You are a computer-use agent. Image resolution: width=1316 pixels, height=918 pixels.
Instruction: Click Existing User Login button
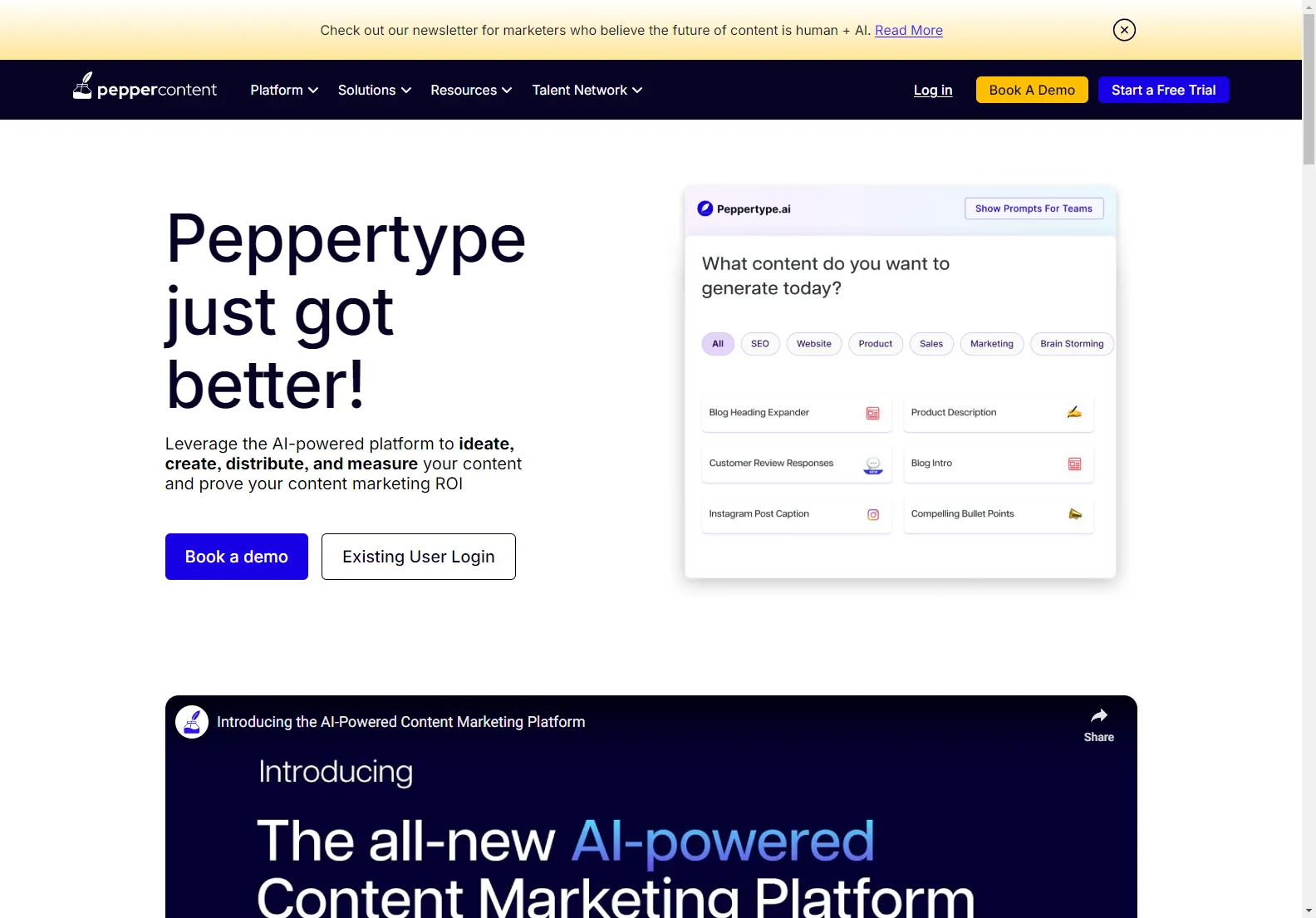pyautogui.click(x=419, y=557)
